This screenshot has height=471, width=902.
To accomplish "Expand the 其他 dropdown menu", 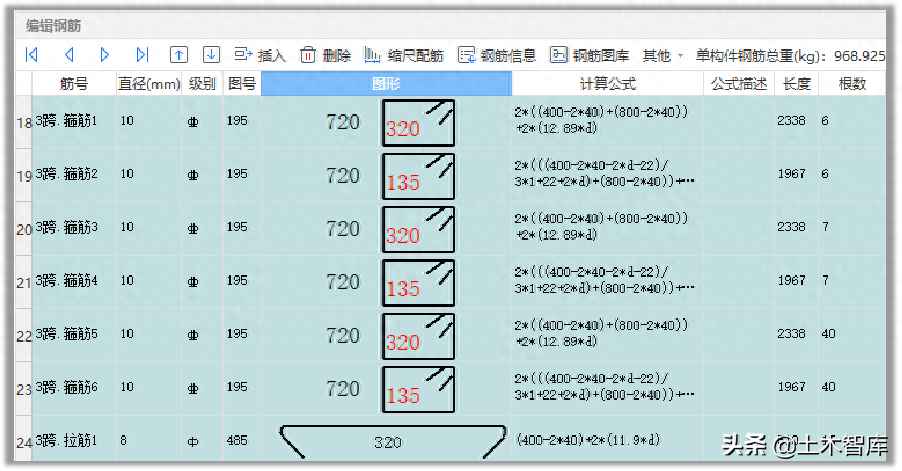I will click(x=662, y=55).
